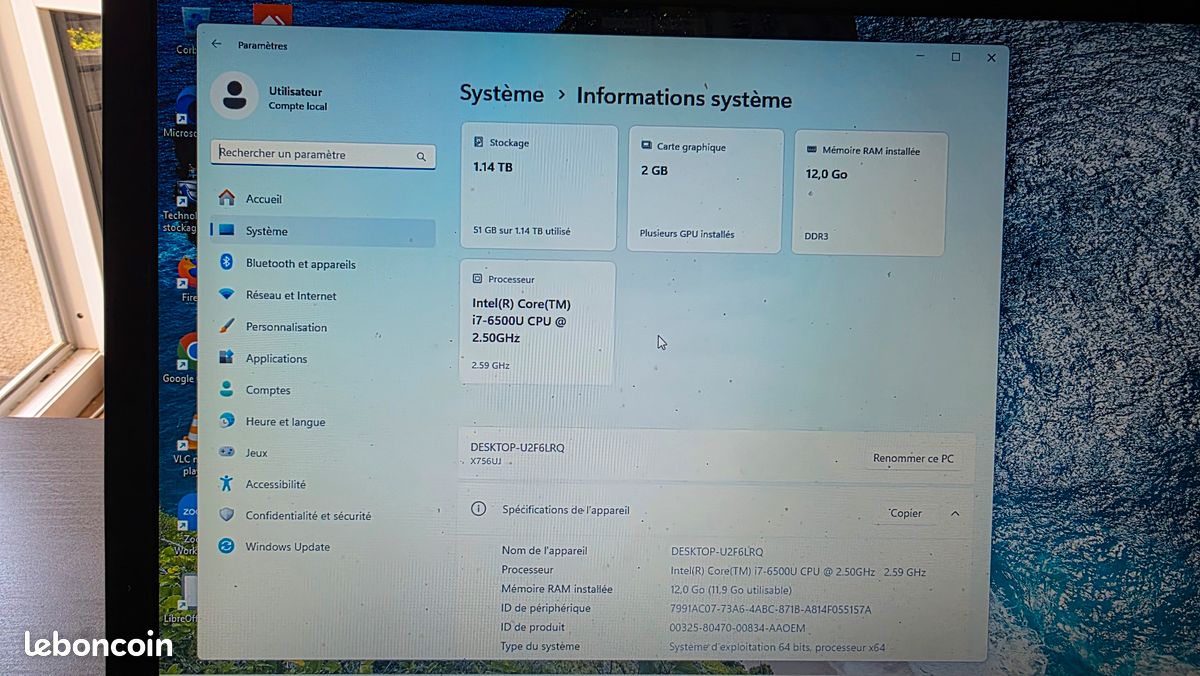Click the 12,0 Go (11,9 Go utilisable) value
Viewport: 1200px width, 676px height.
pos(731,590)
